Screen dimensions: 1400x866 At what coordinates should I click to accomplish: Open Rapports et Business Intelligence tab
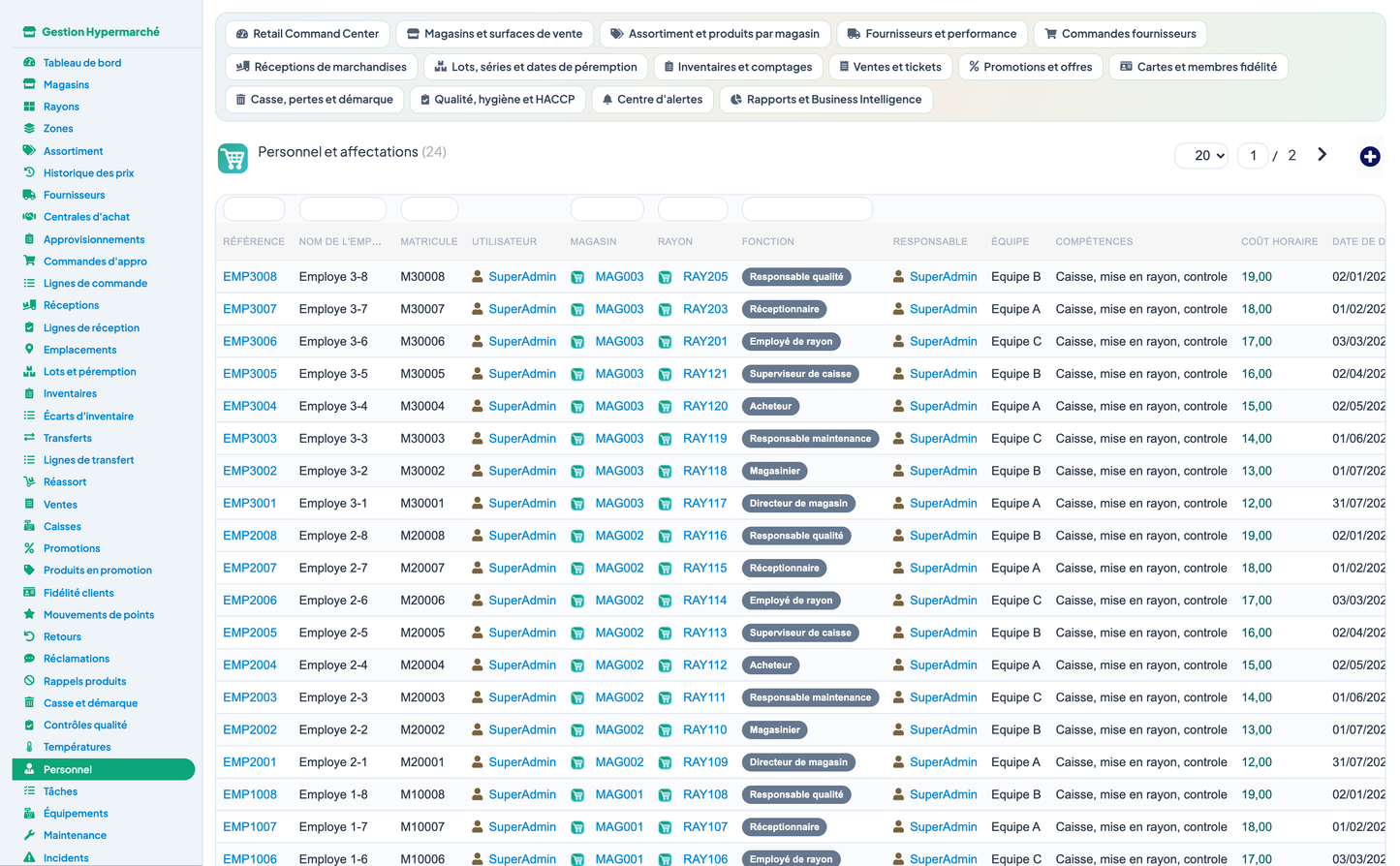coord(825,99)
